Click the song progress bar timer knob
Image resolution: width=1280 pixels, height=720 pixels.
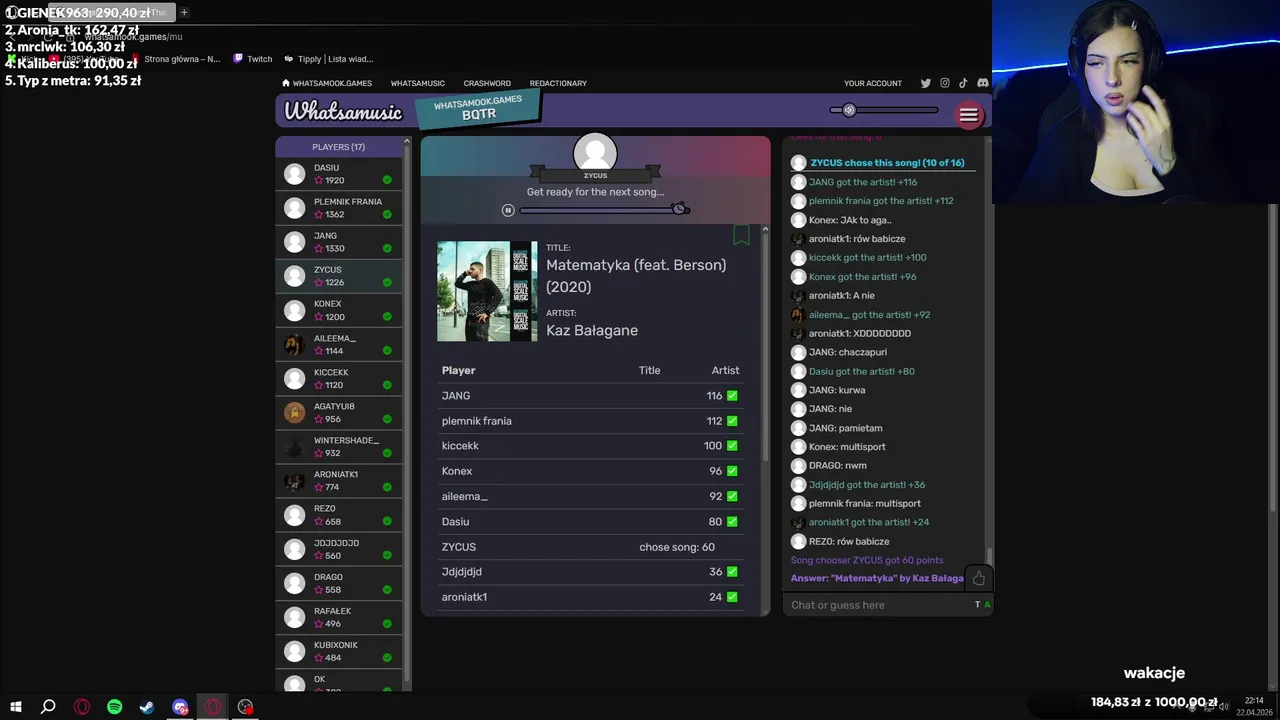(680, 208)
